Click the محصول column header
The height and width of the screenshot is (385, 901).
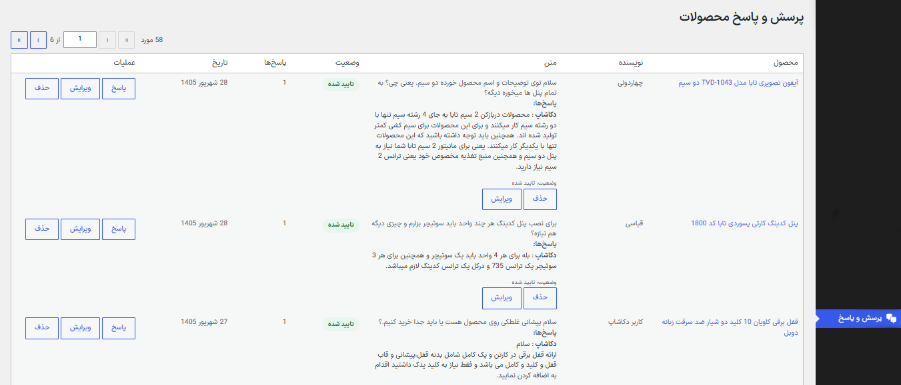[x=786, y=63]
